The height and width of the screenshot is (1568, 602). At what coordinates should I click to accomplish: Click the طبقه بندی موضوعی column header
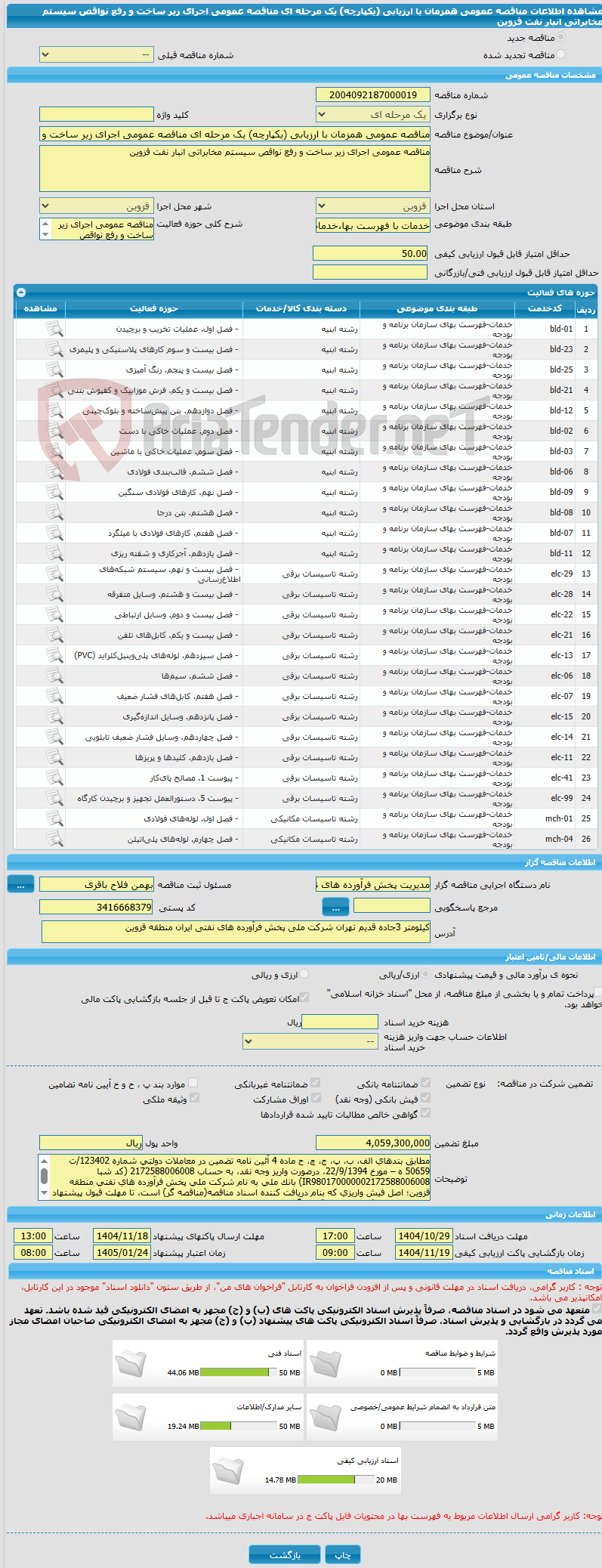[437, 308]
